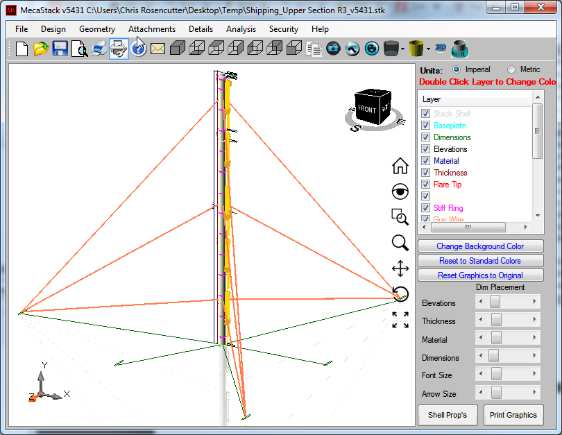This screenshot has width=562, height=435.
Task: Select the zoom window tool
Action: 400,217
